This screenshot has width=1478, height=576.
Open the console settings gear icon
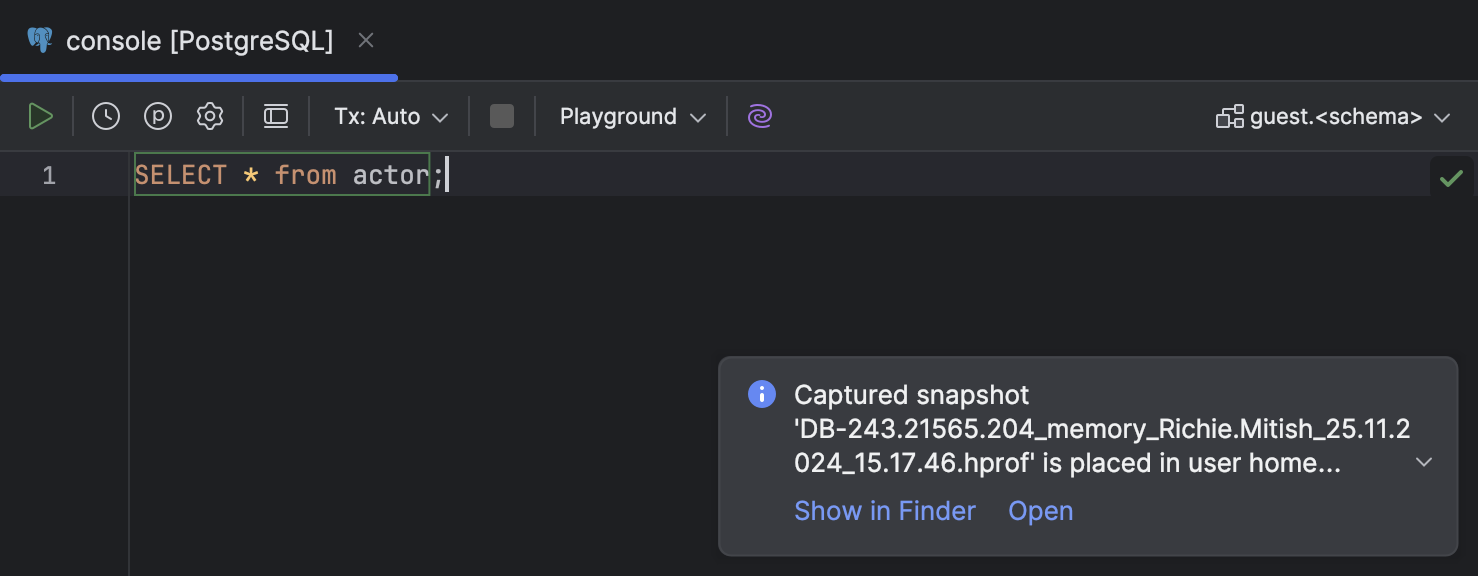point(210,116)
